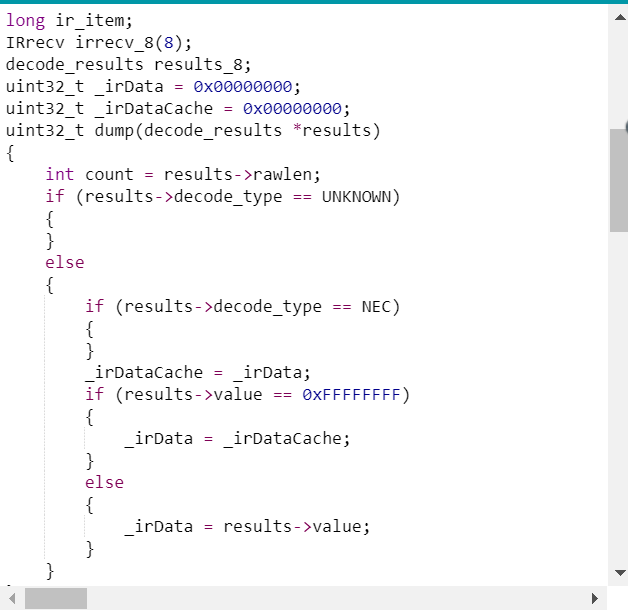
Task: Click the horizontal scrollbar right arrow
Action: [x=595, y=598]
